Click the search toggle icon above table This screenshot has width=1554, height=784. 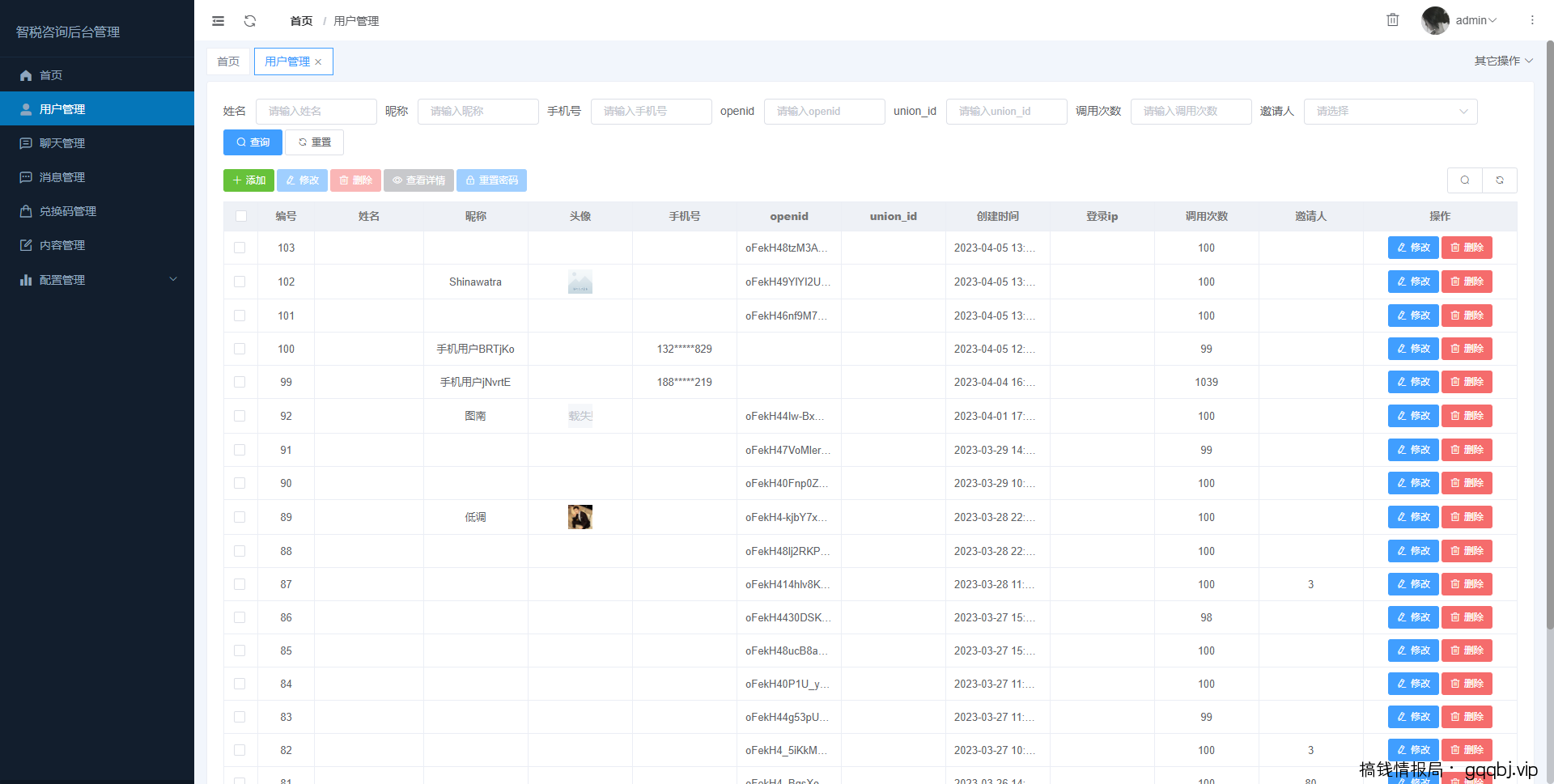(1464, 180)
